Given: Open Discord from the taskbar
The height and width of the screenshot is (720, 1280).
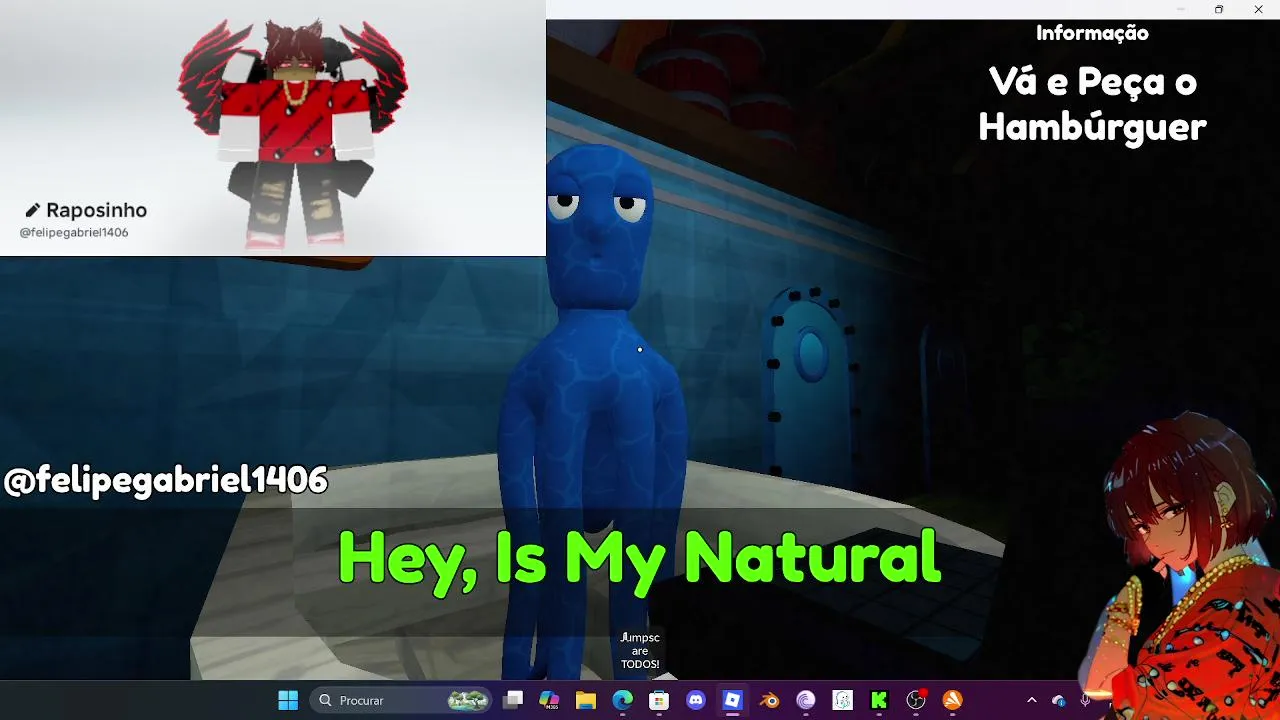Looking at the screenshot, I should point(696,700).
